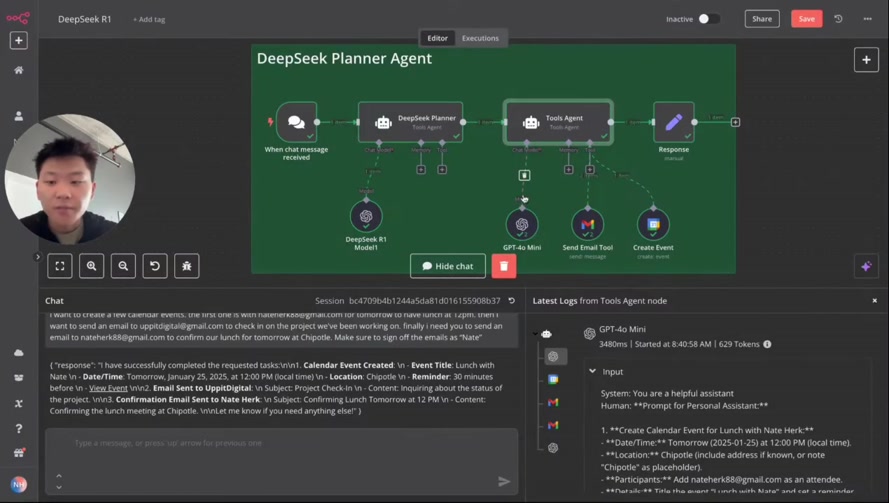
Task: Add a node with the canvas plus button
Action: coord(866,60)
